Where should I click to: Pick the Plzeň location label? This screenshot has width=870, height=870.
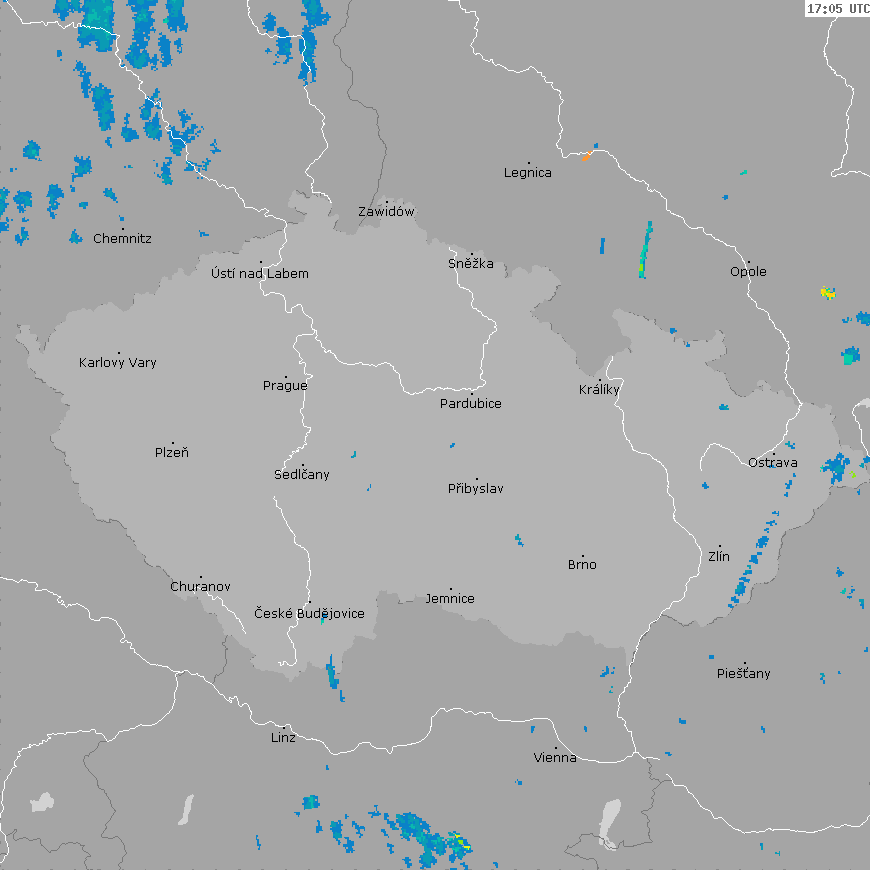[172, 453]
